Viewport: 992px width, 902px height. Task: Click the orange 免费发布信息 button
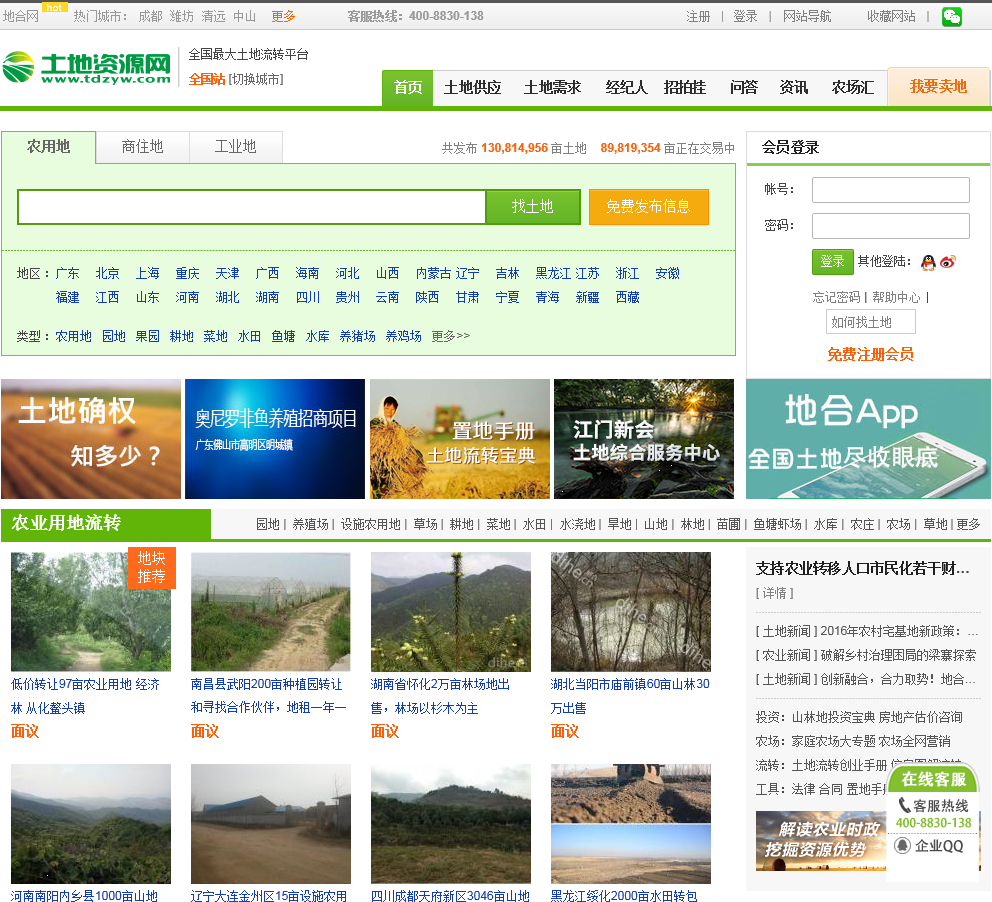point(648,207)
